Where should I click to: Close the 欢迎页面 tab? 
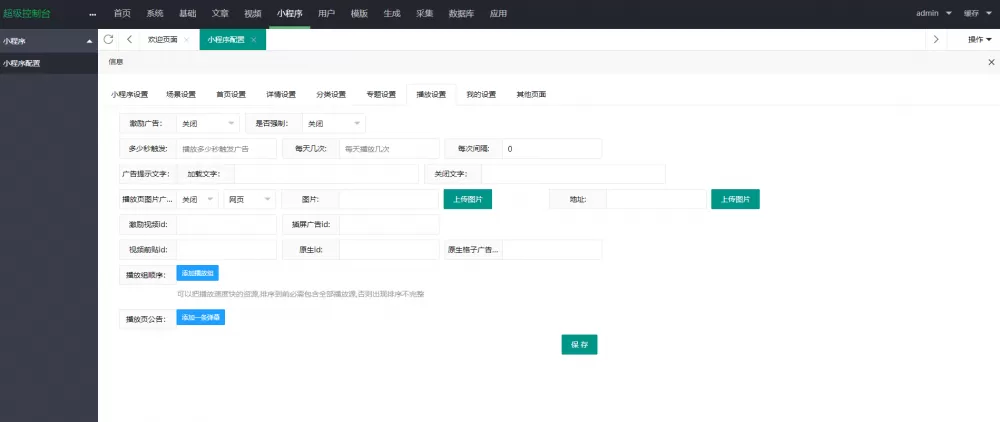pos(187,40)
